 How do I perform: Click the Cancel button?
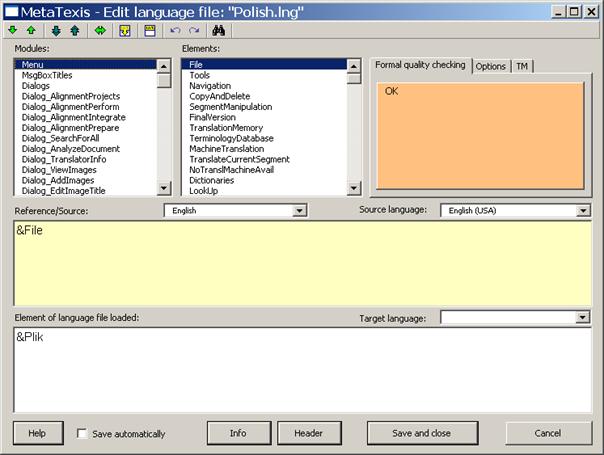(548, 433)
